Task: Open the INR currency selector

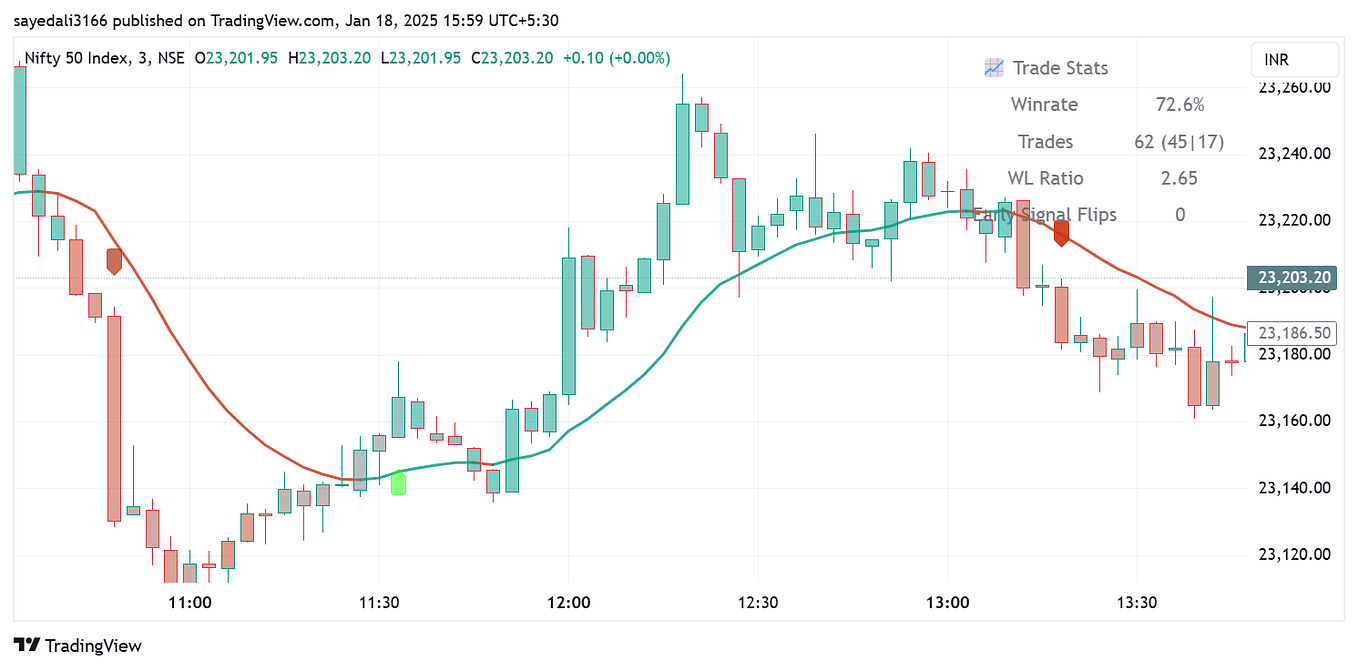Action: click(1294, 60)
